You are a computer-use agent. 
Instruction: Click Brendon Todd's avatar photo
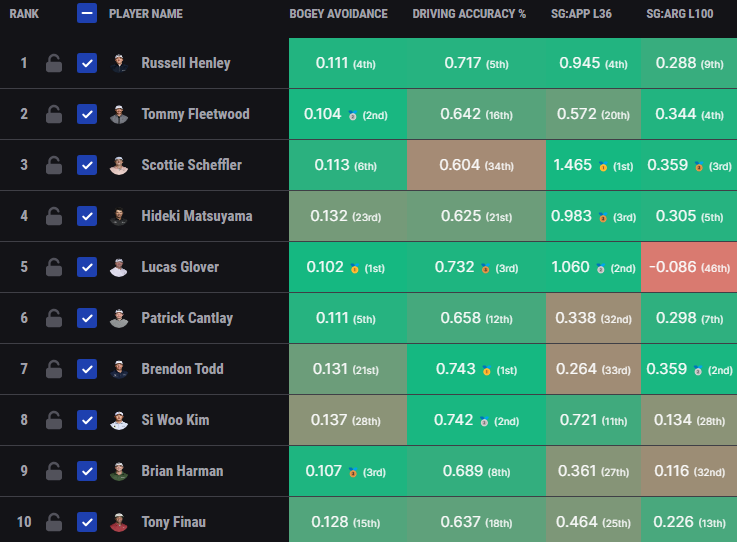point(119,369)
